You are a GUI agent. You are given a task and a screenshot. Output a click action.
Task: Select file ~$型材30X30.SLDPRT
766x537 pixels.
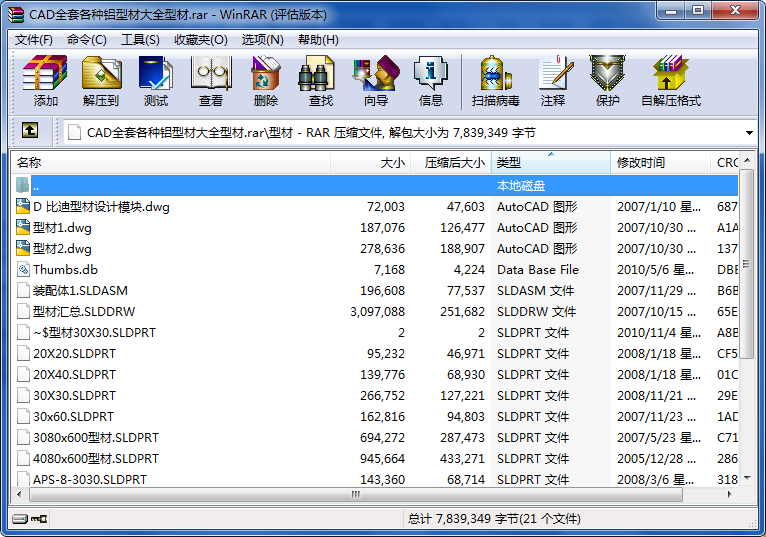[x=94, y=333]
